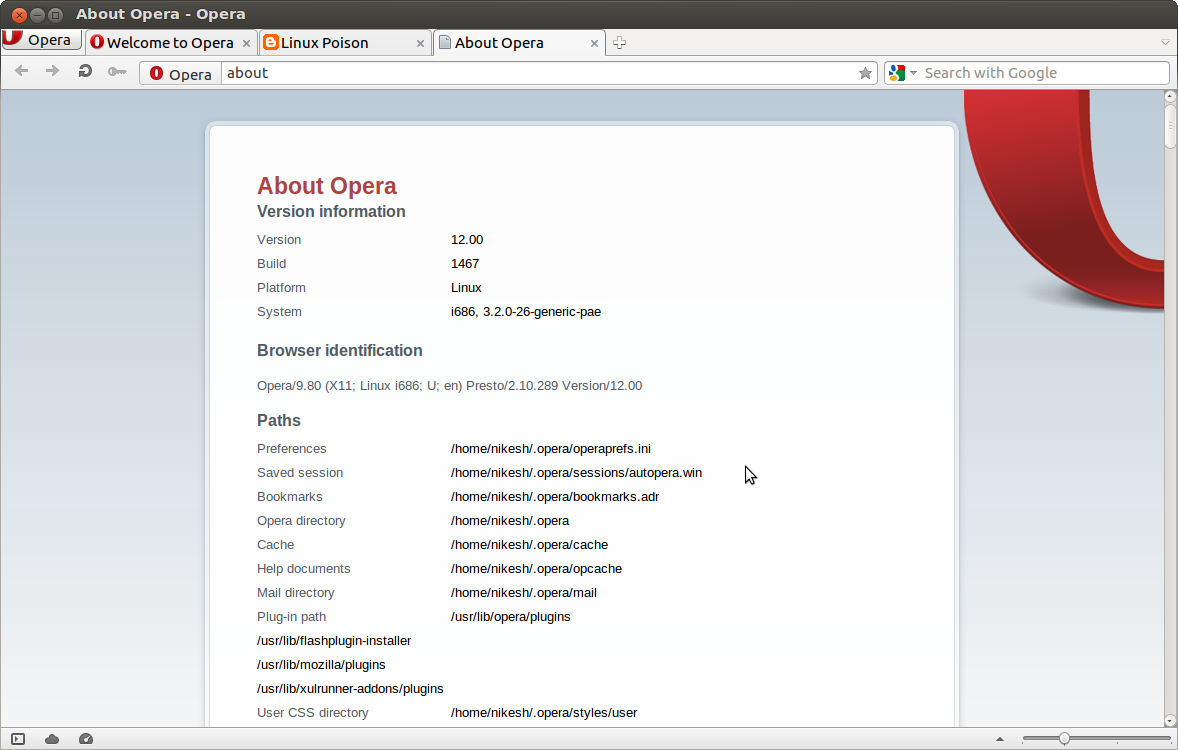Bookmark this page using the star icon
Screen dimensions: 1178x750
864,72
